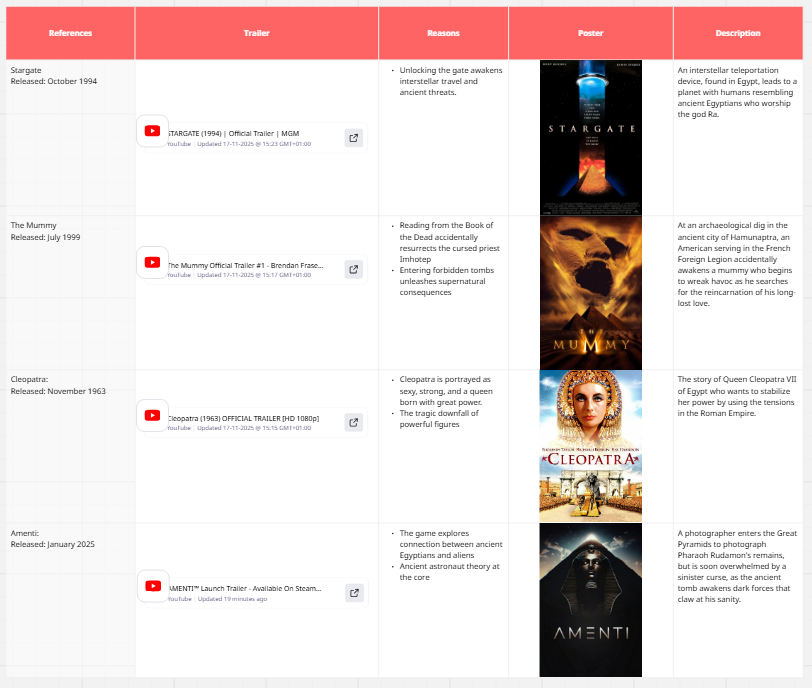
Task: Click external link icon for Amenti launch trailer
Action: tap(354, 592)
